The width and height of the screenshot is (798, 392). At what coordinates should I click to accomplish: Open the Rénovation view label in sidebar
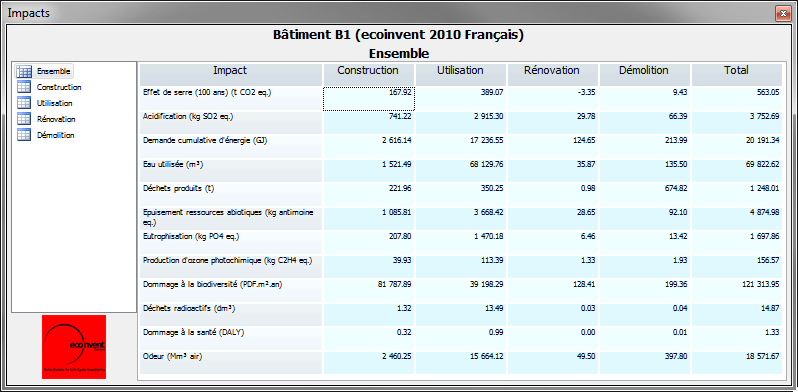click(56, 119)
